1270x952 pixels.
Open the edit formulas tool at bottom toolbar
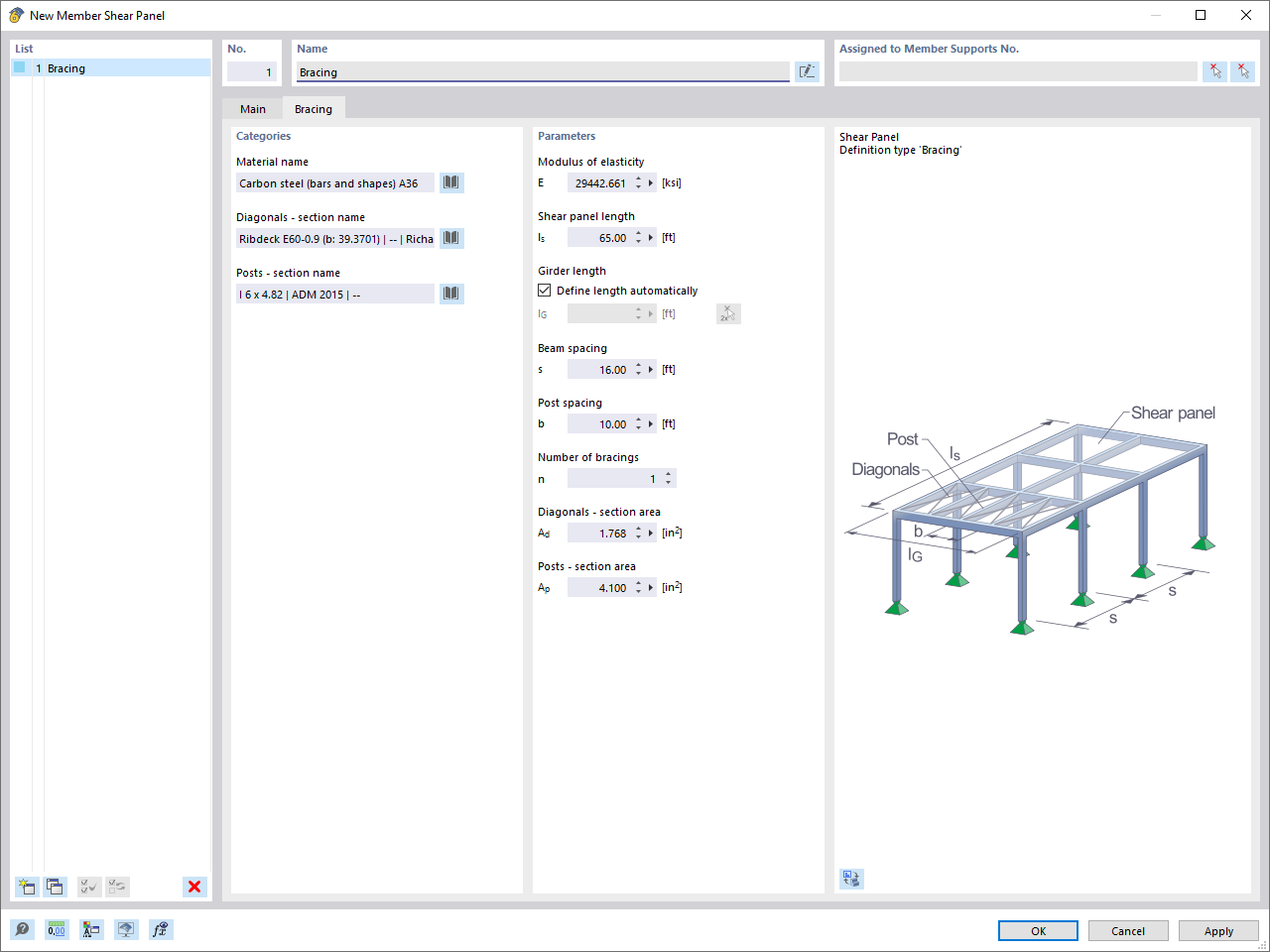(160, 929)
